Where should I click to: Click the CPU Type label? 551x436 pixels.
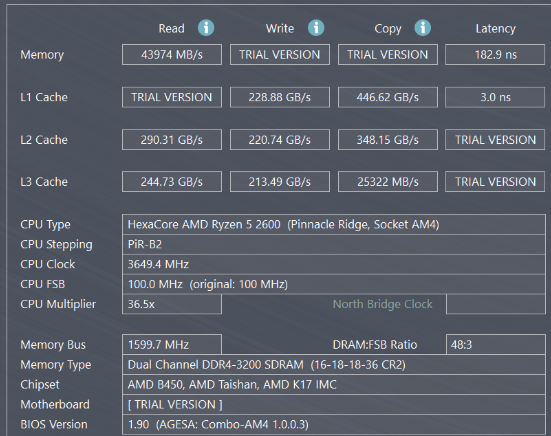click(x=45, y=225)
